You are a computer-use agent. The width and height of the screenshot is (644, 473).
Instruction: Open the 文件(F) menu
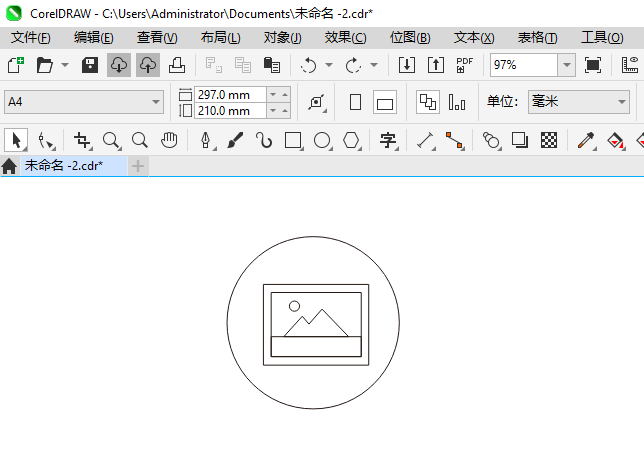31,38
